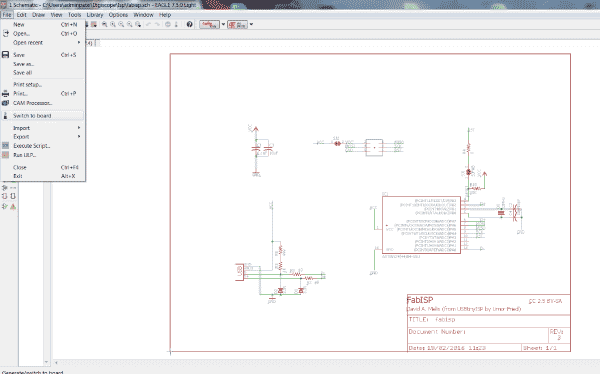The width and height of the screenshot is (600, 374).
Task: Choose Save as... menu entry
Action: point(42,64)
